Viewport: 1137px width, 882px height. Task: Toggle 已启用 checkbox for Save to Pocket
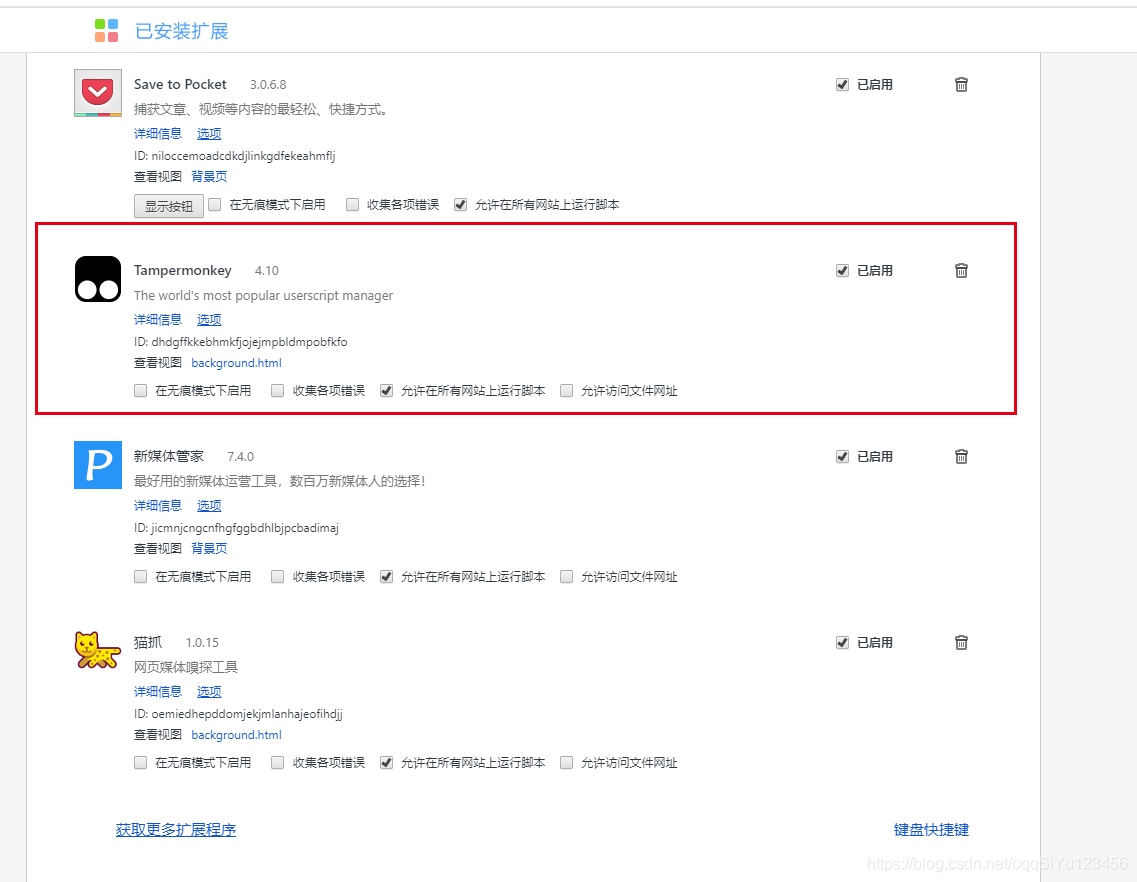(x=842, y=85)
